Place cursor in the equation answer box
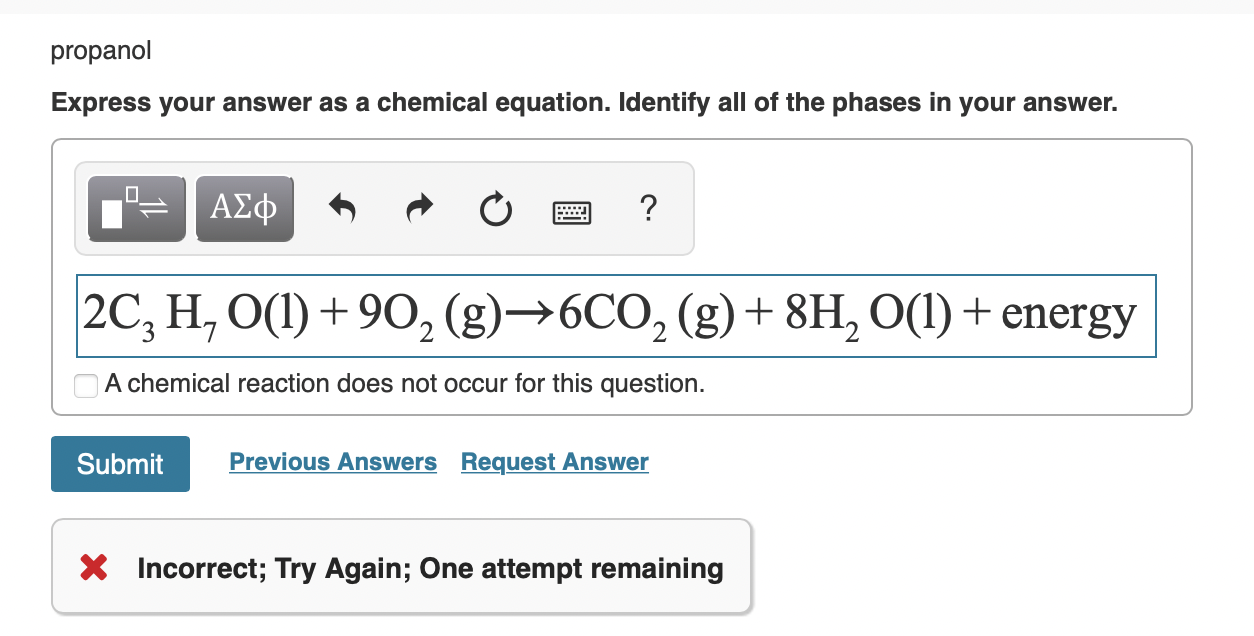 coord(615,315)
